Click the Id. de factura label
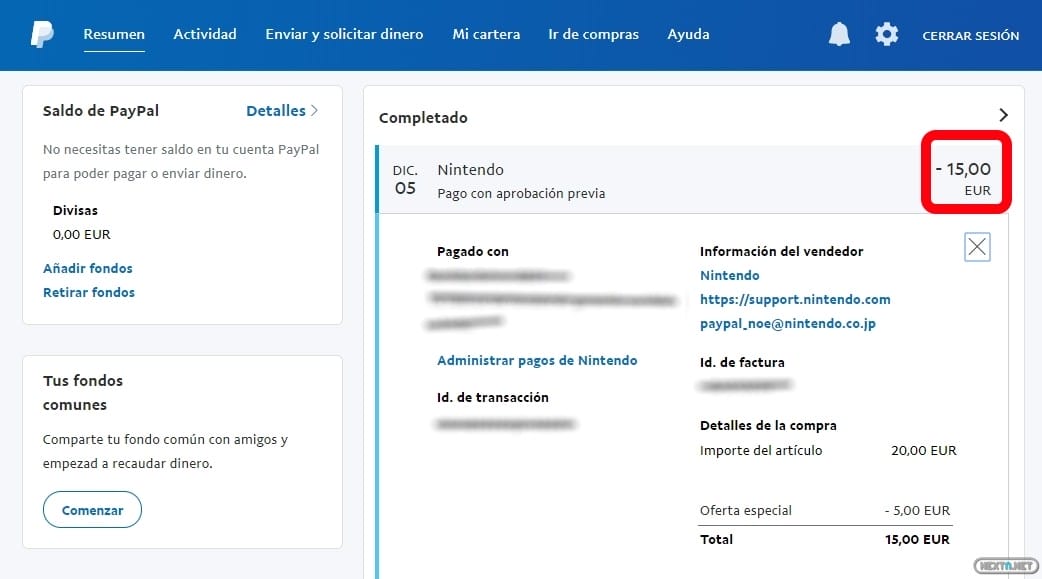This screenshot has height=579, width=1042. [x=742, y=362]
